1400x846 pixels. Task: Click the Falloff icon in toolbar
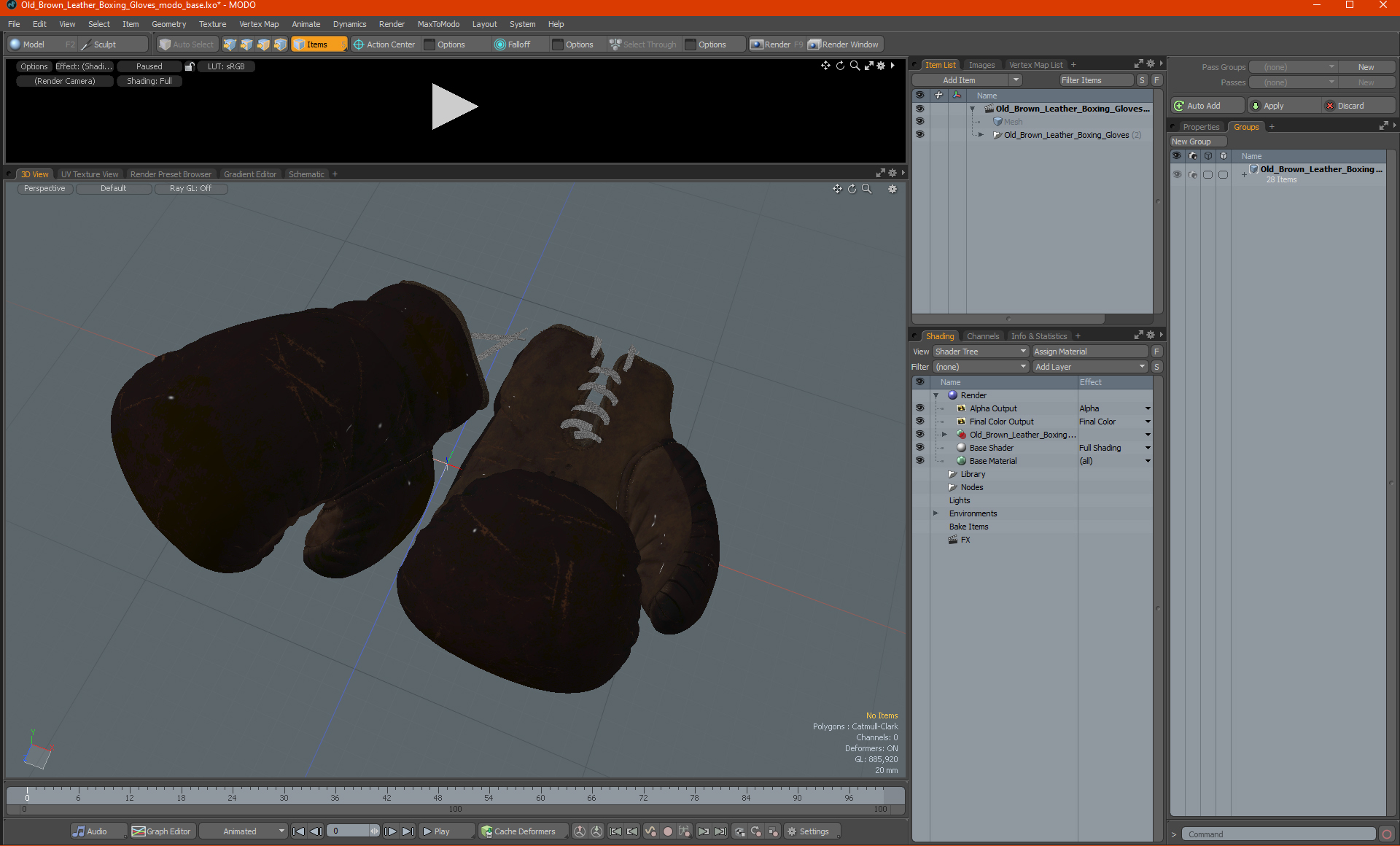point(499,44)
